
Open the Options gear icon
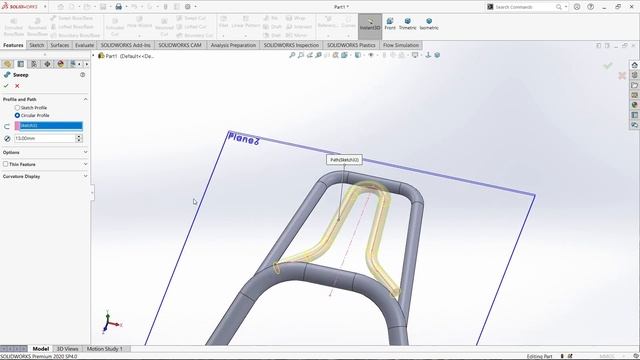coord(188,7)
